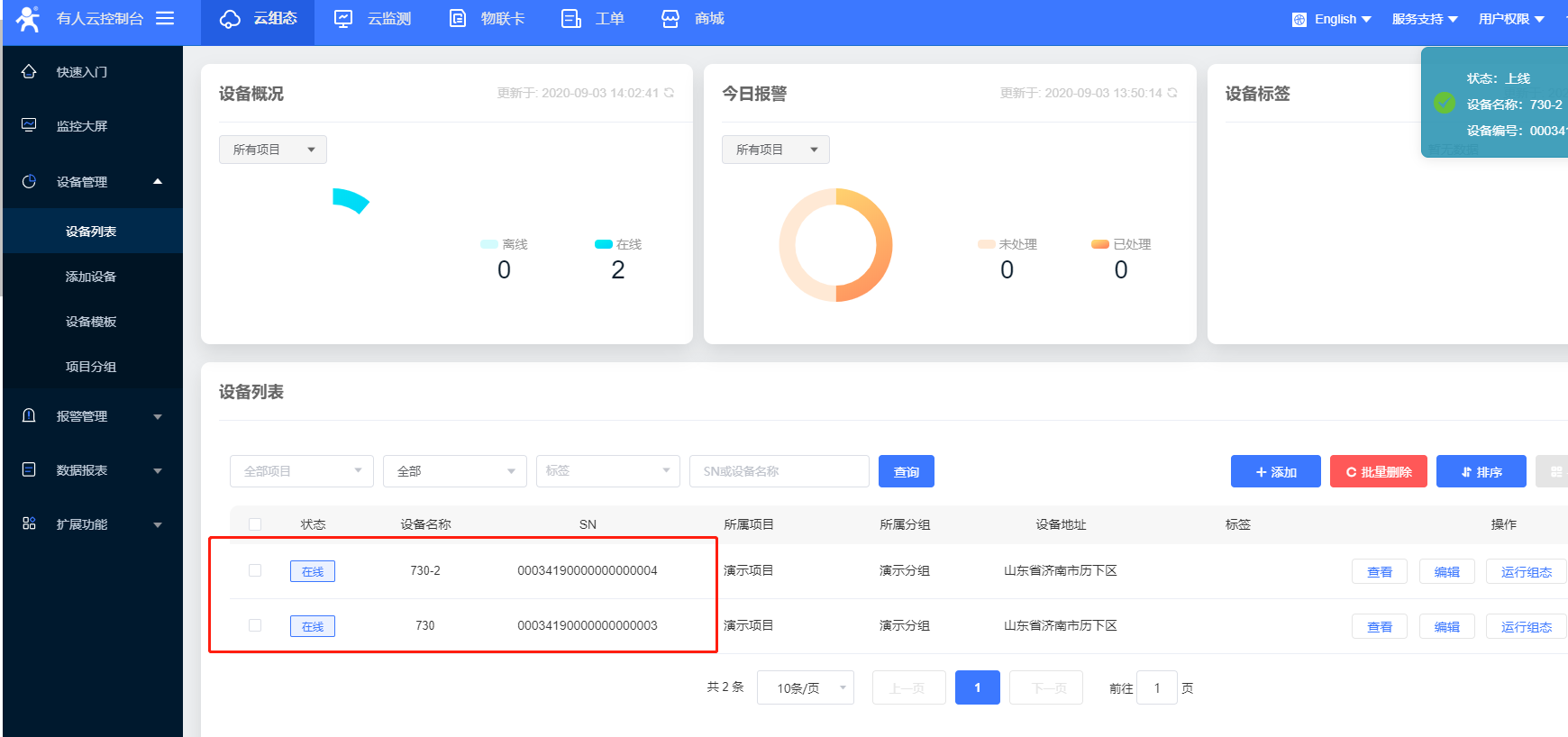The width and height of the screenshot is (1568, 737).
Task: Click the 扩展功能 grid icon in sidebar
Action: (x=29, y=523)
